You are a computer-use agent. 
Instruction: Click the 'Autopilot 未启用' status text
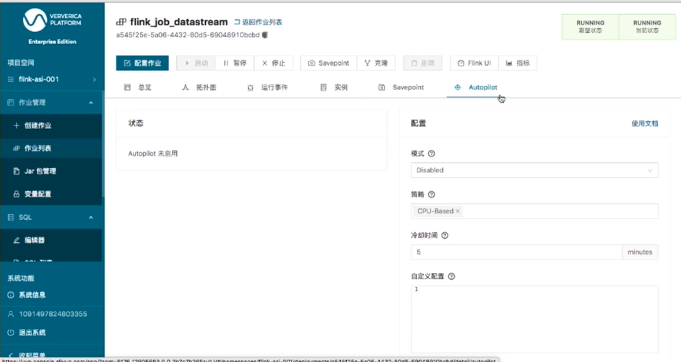(153, 154)
